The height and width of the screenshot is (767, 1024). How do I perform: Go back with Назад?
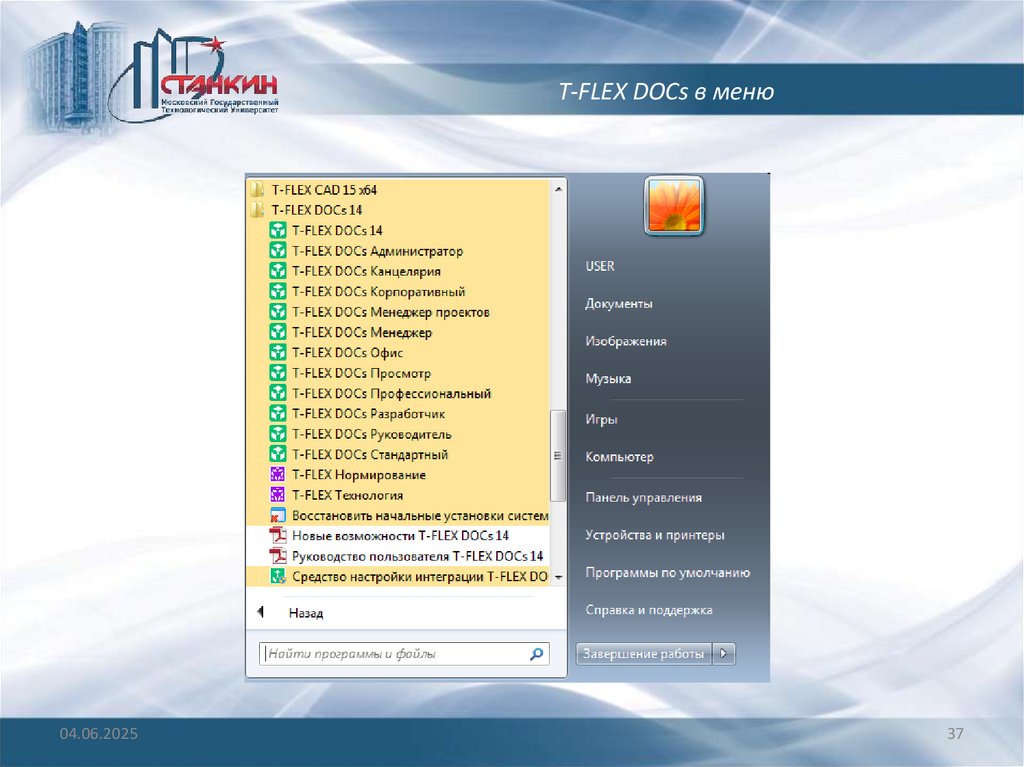tap(306, 613)
